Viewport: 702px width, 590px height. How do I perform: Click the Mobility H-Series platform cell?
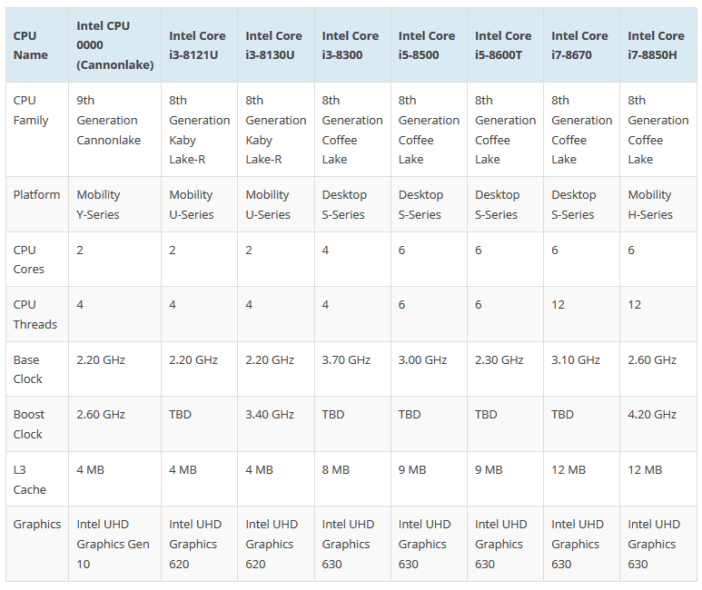658,204
